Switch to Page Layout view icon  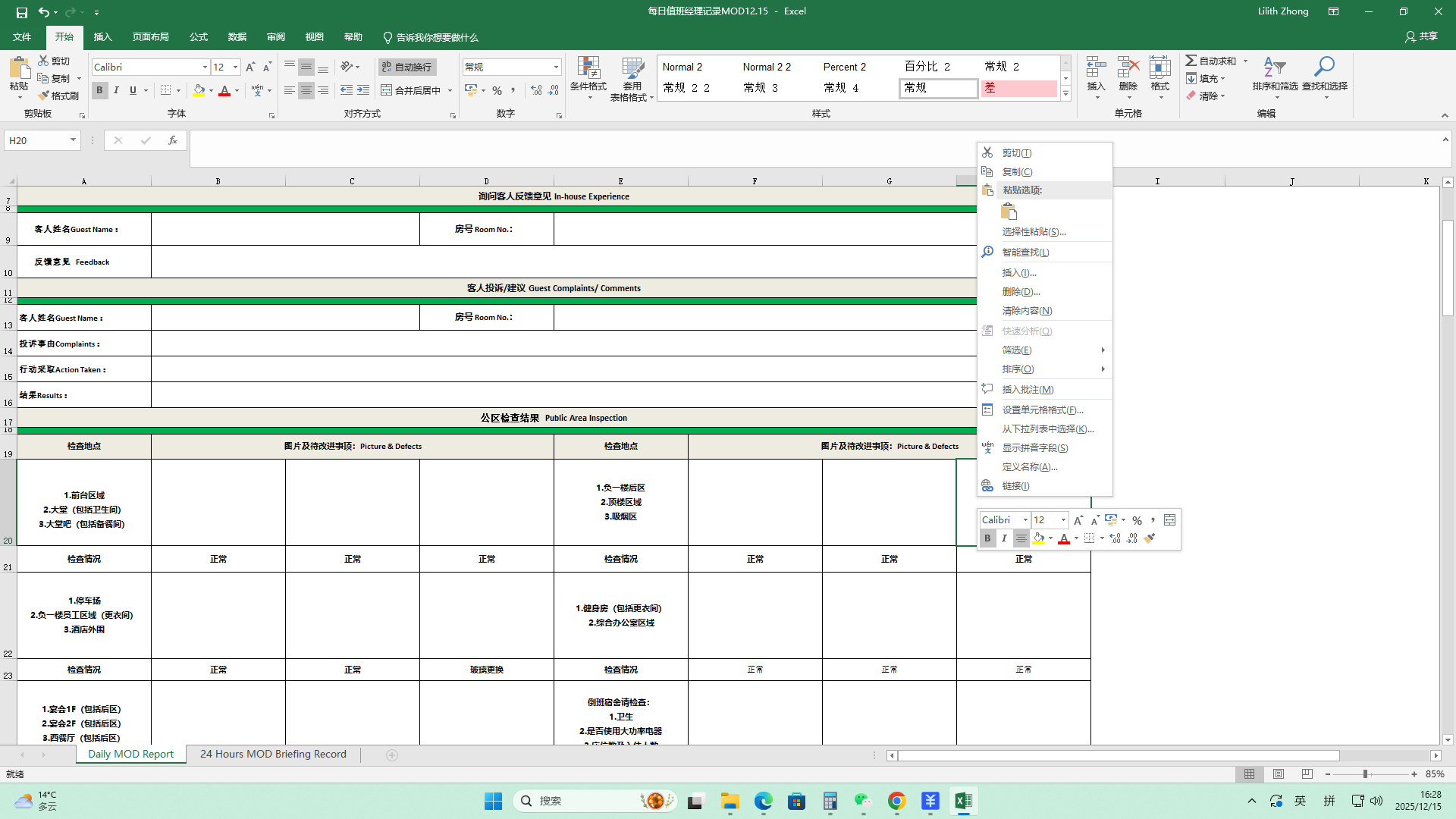point(1279,774)
